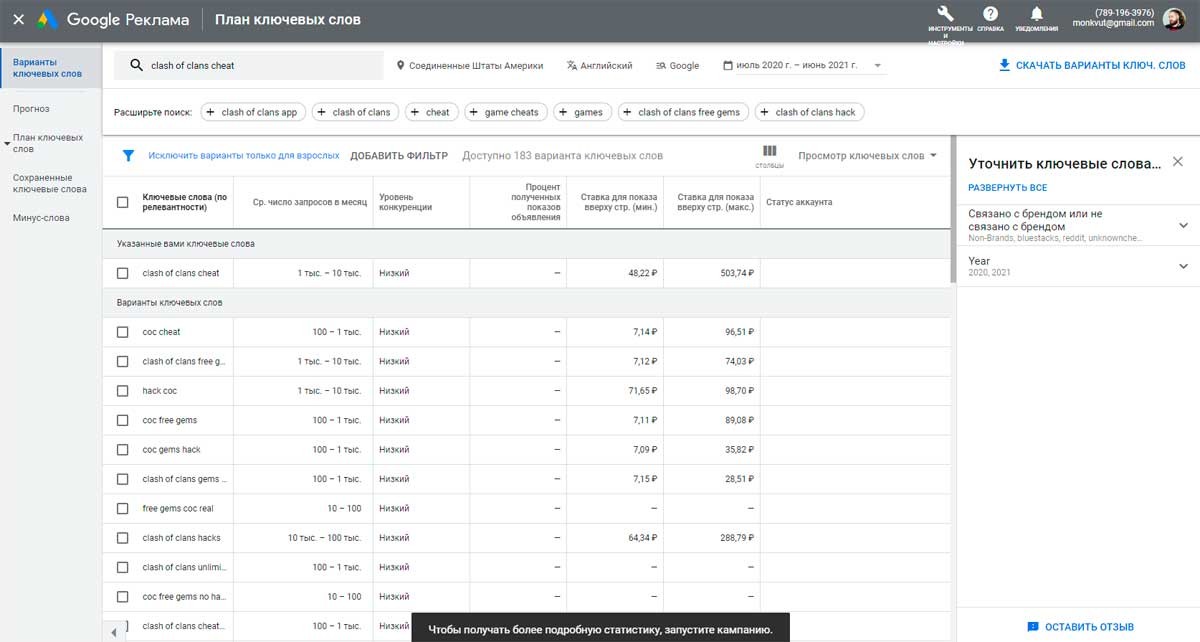Screen dimensions: 1200x642
Task: Add 'clash of clans' suggestion chip
Action: (355, 112)
